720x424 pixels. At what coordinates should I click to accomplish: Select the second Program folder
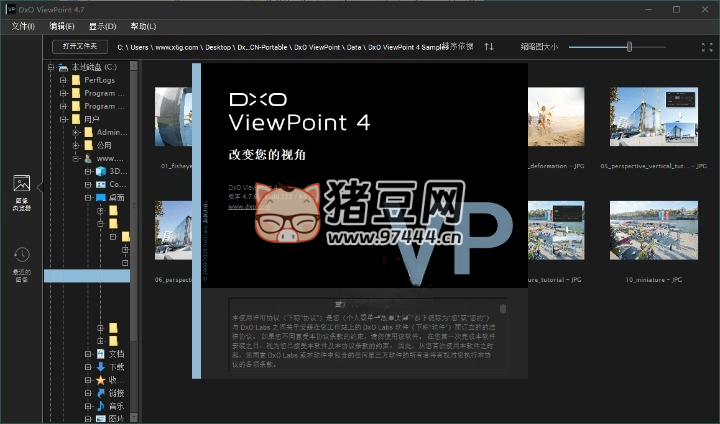pyautogui.click(x=104, y=106)
